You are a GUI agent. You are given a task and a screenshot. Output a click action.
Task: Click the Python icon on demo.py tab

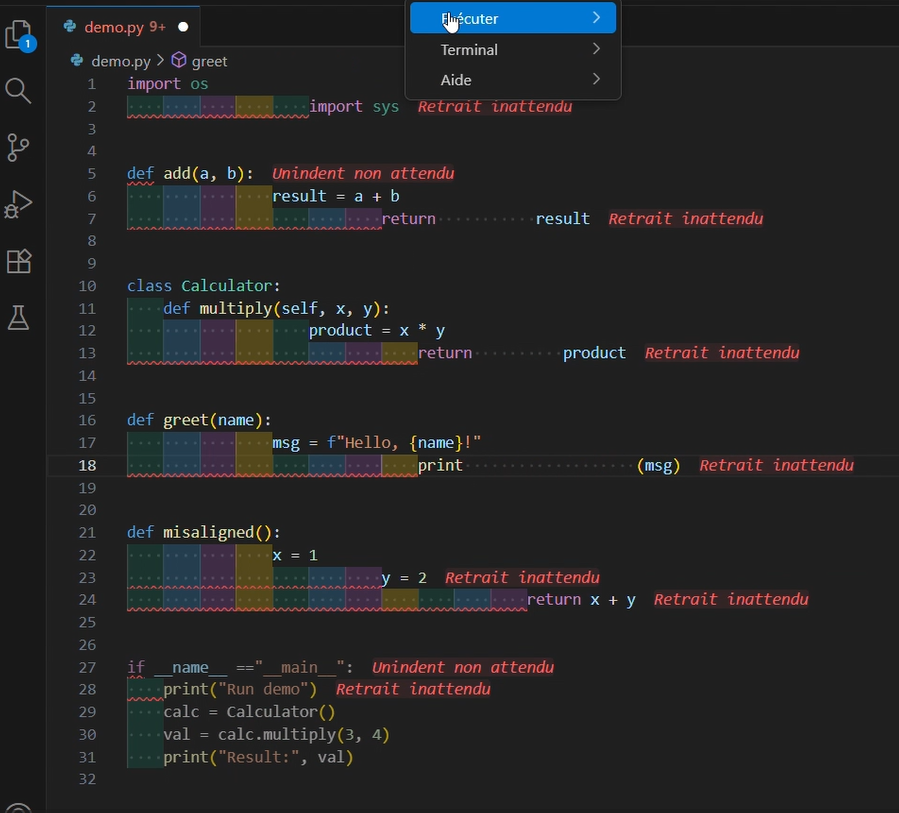coord(69,27)
